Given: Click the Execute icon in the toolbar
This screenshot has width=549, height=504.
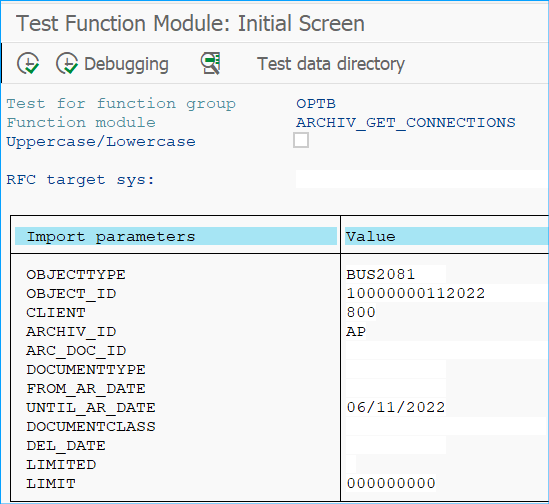Looking at the screenshot, I should 28,63.
